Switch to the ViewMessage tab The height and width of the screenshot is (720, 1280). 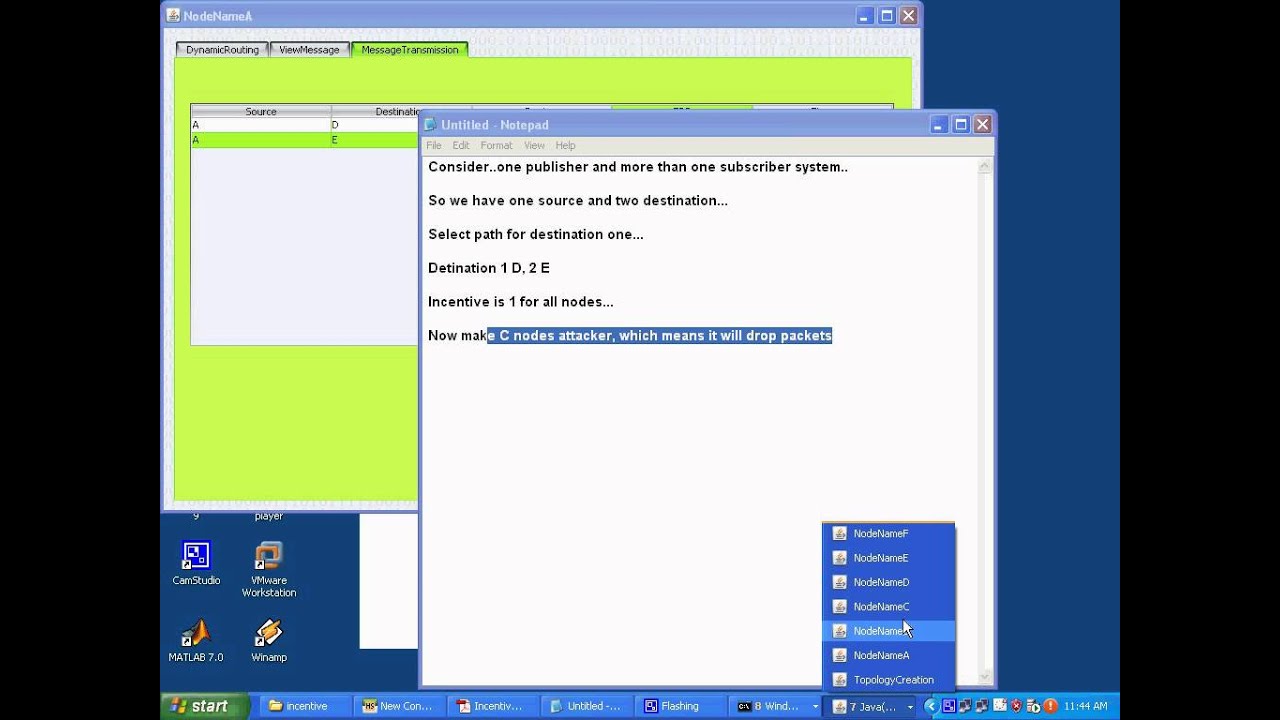tap(309, 50)
